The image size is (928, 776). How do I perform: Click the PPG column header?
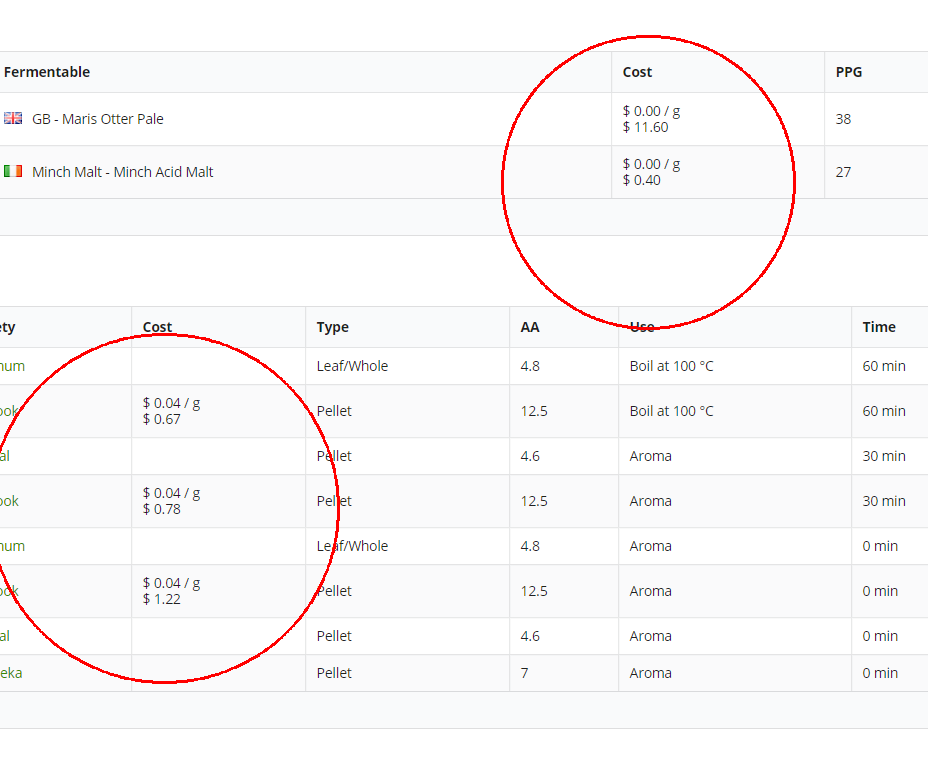tap(848, 72)
